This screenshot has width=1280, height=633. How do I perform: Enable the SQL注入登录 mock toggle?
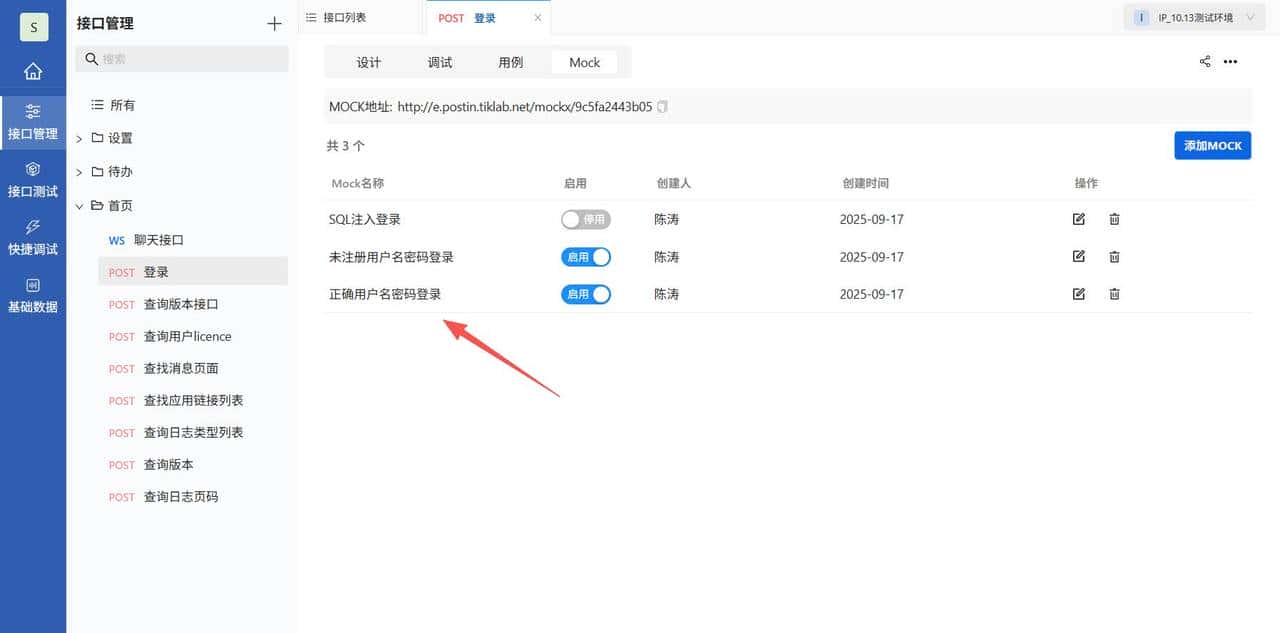click(x=585, y=219)
